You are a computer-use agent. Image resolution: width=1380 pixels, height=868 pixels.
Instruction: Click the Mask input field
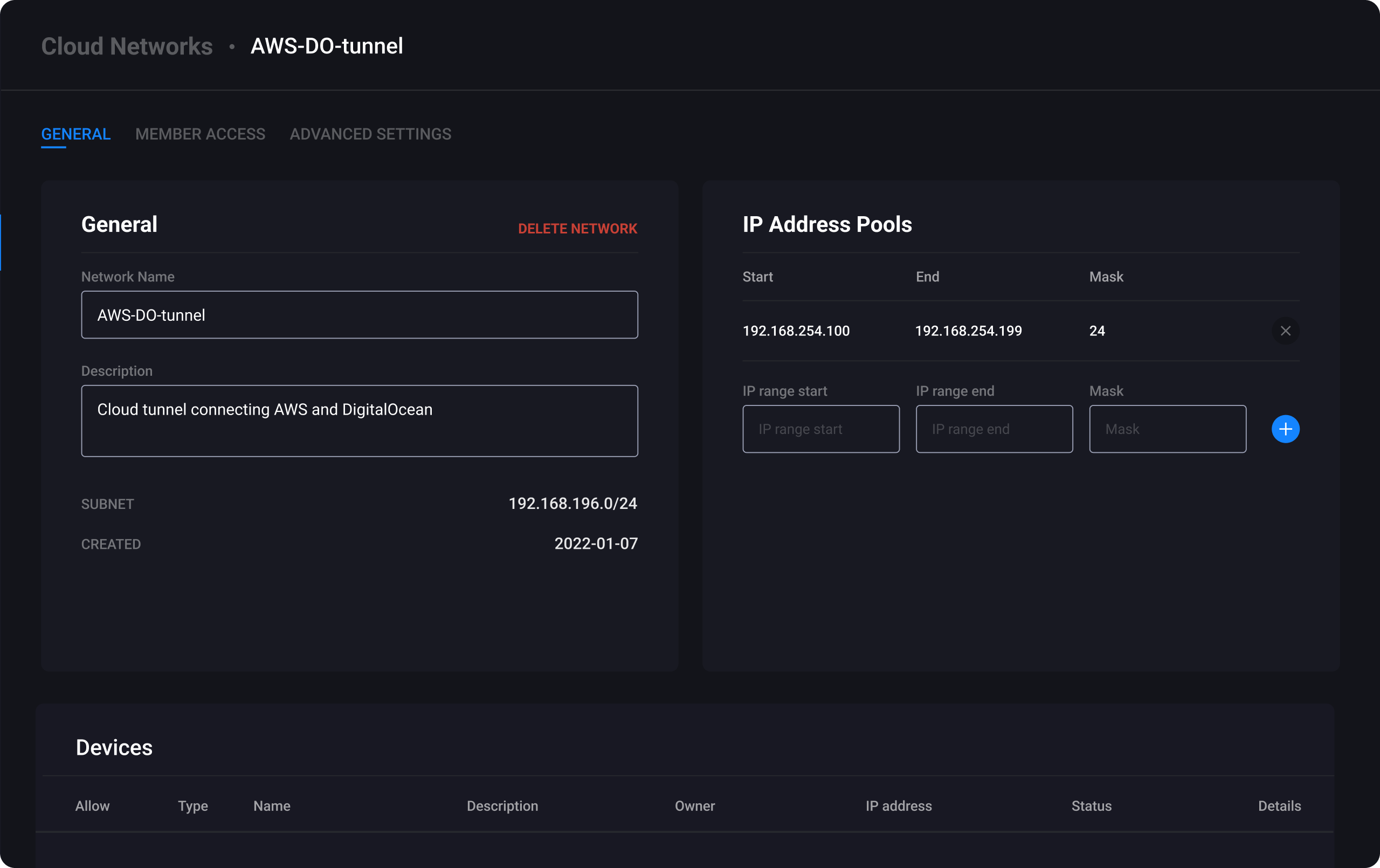[x=1168, y=429]
